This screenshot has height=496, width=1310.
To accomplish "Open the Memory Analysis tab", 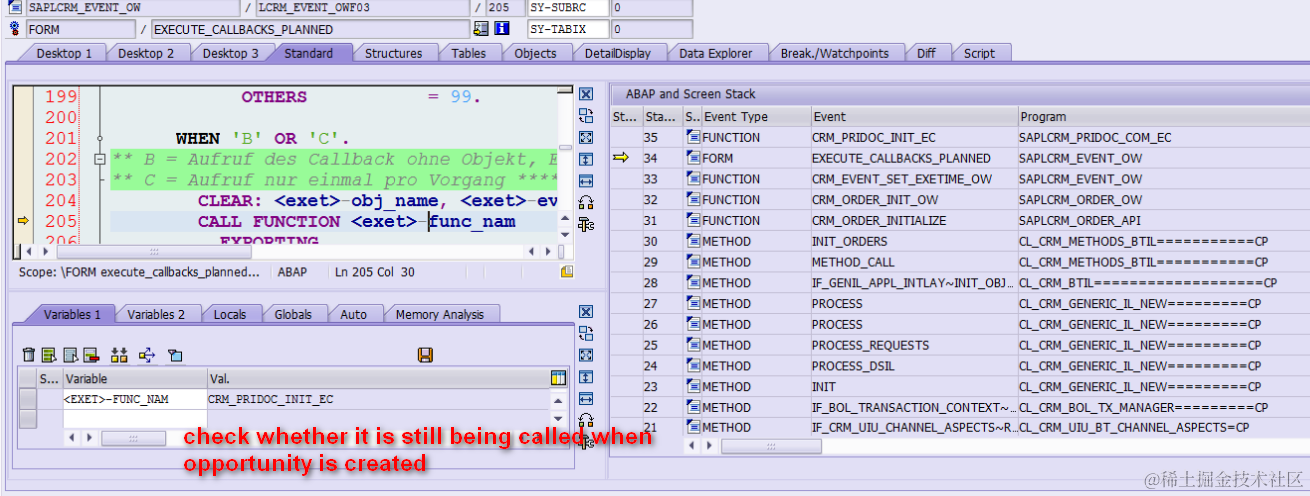I will click(x=439, y=314).
